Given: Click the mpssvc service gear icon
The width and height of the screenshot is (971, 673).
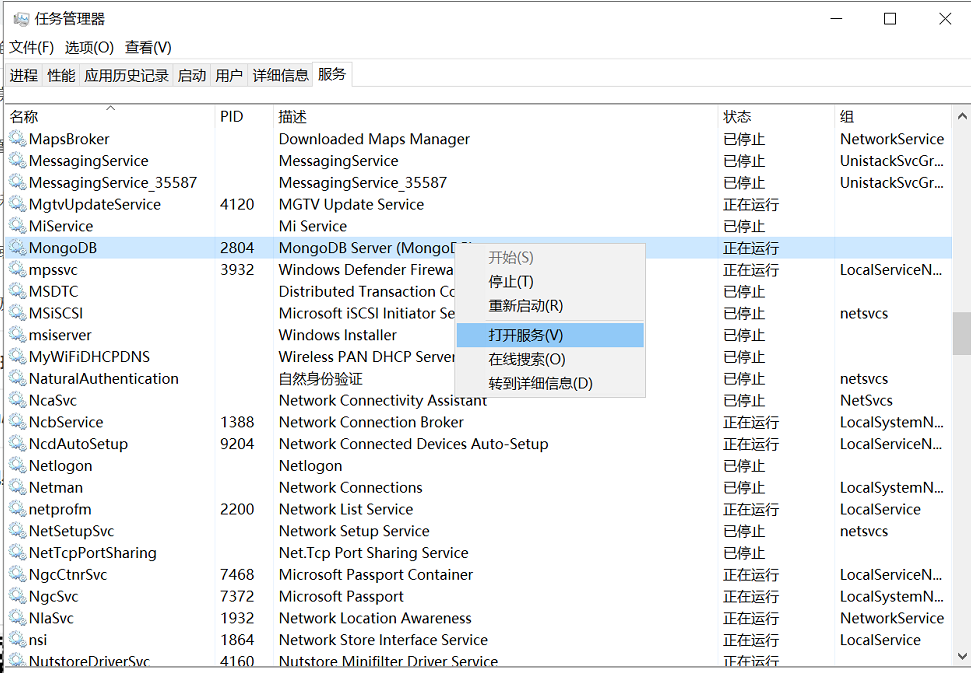Looking at the screenshot, I should pyautogui.click(x=18, y=269).
